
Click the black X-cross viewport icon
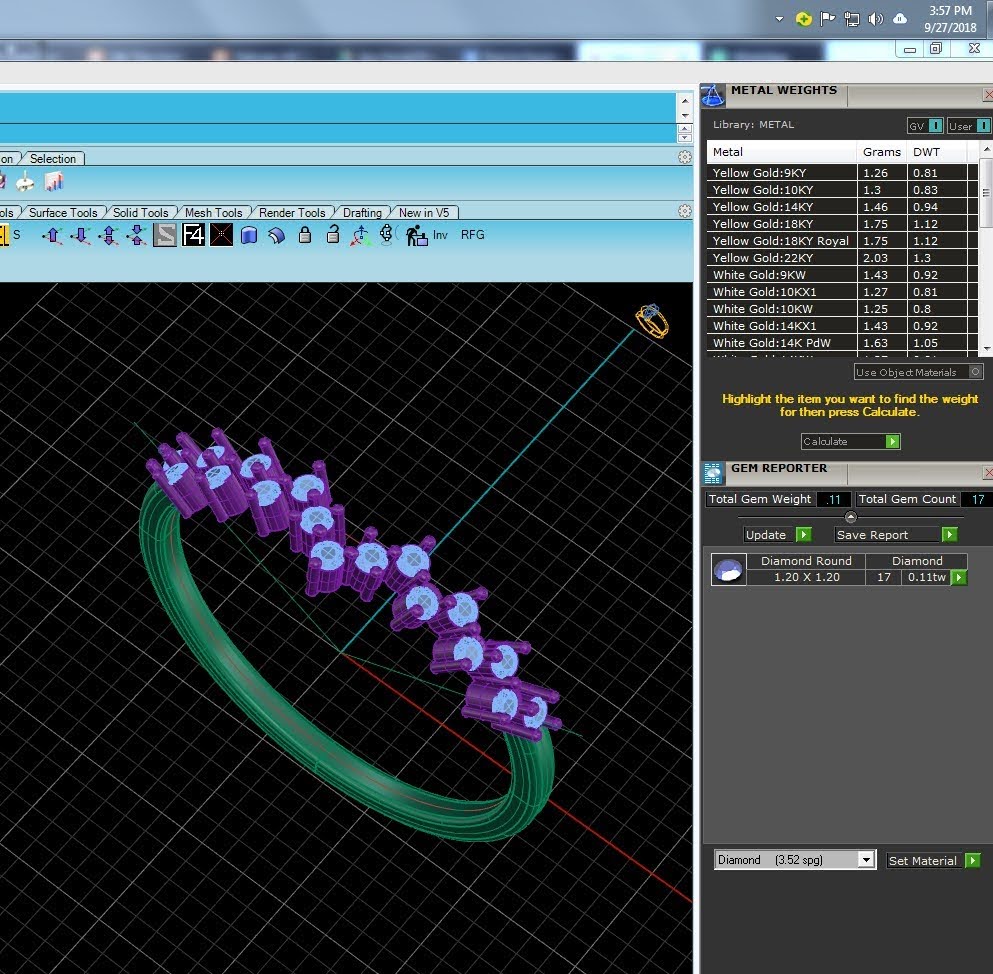pos(221,235)
